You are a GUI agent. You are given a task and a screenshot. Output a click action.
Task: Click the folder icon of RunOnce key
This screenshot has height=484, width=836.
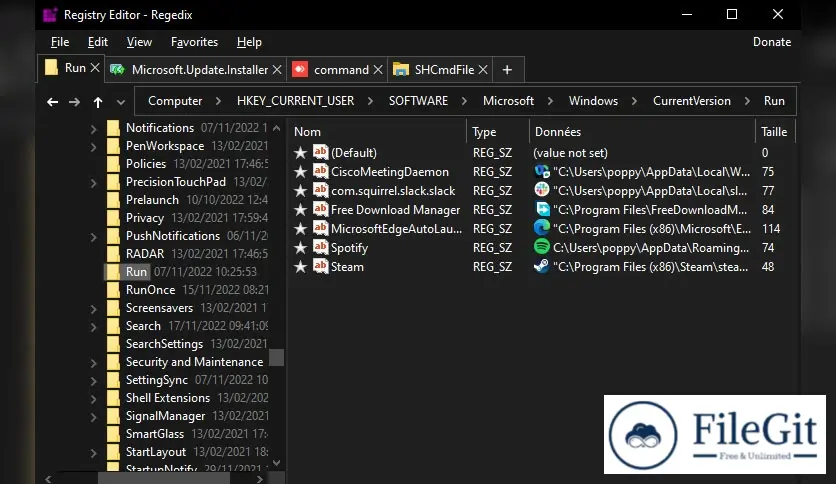click(x=113, y=290)
